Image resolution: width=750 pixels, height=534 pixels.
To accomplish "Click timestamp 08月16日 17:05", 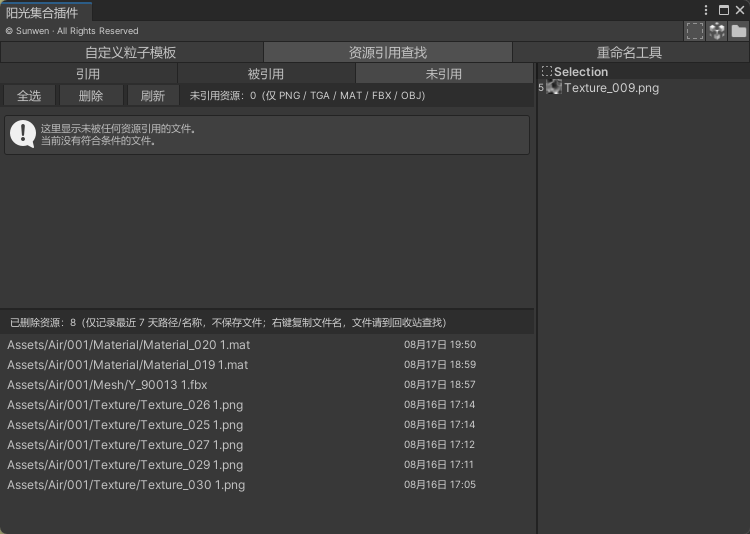I will click(440, 485).
